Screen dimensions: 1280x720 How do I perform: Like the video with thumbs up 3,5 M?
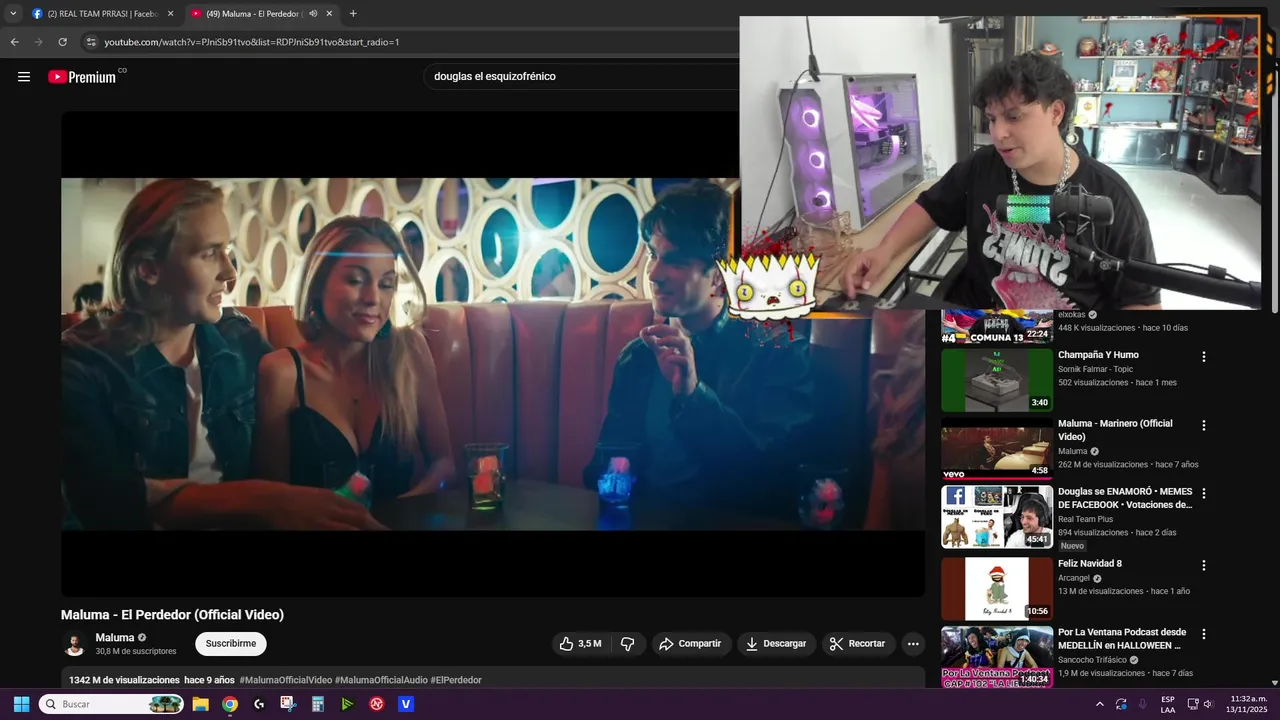581,644
